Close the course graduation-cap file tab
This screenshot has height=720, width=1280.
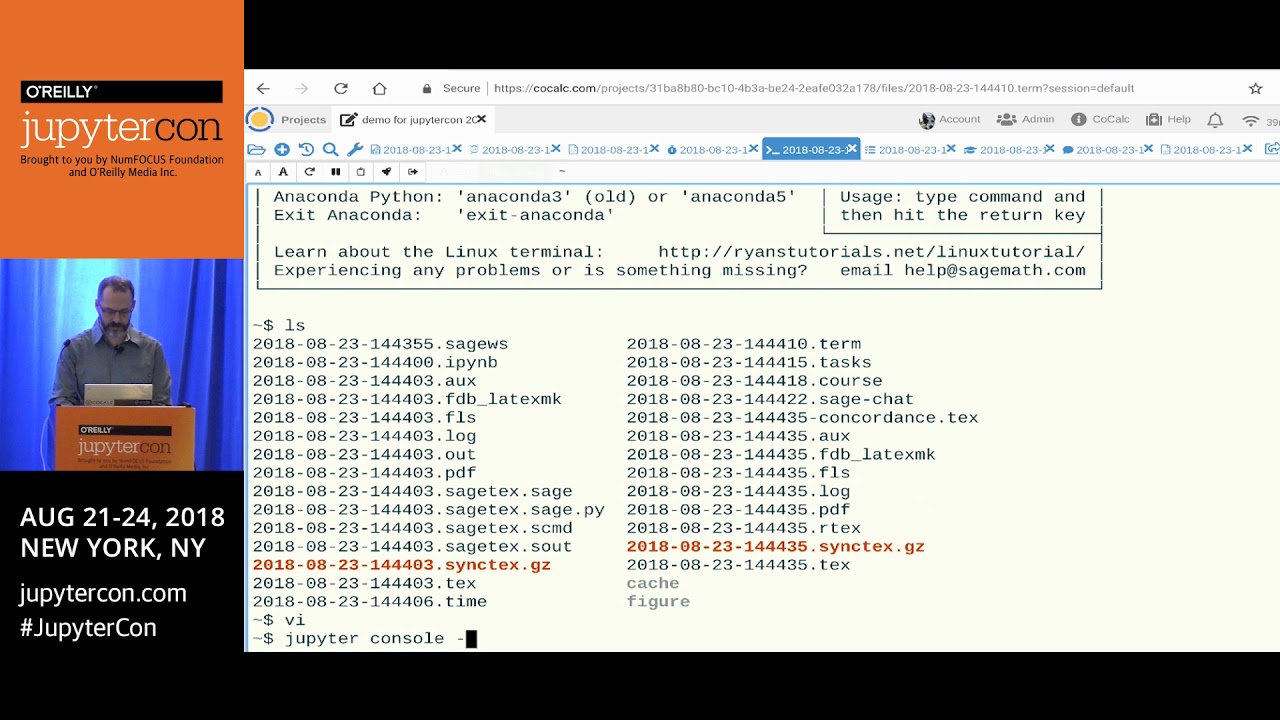tap(1050, 150)
